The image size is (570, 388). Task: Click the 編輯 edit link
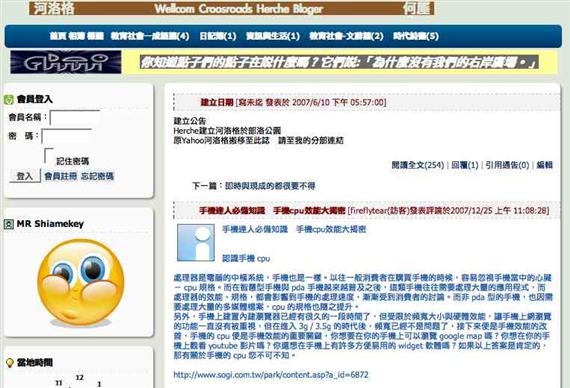point(544,165)
